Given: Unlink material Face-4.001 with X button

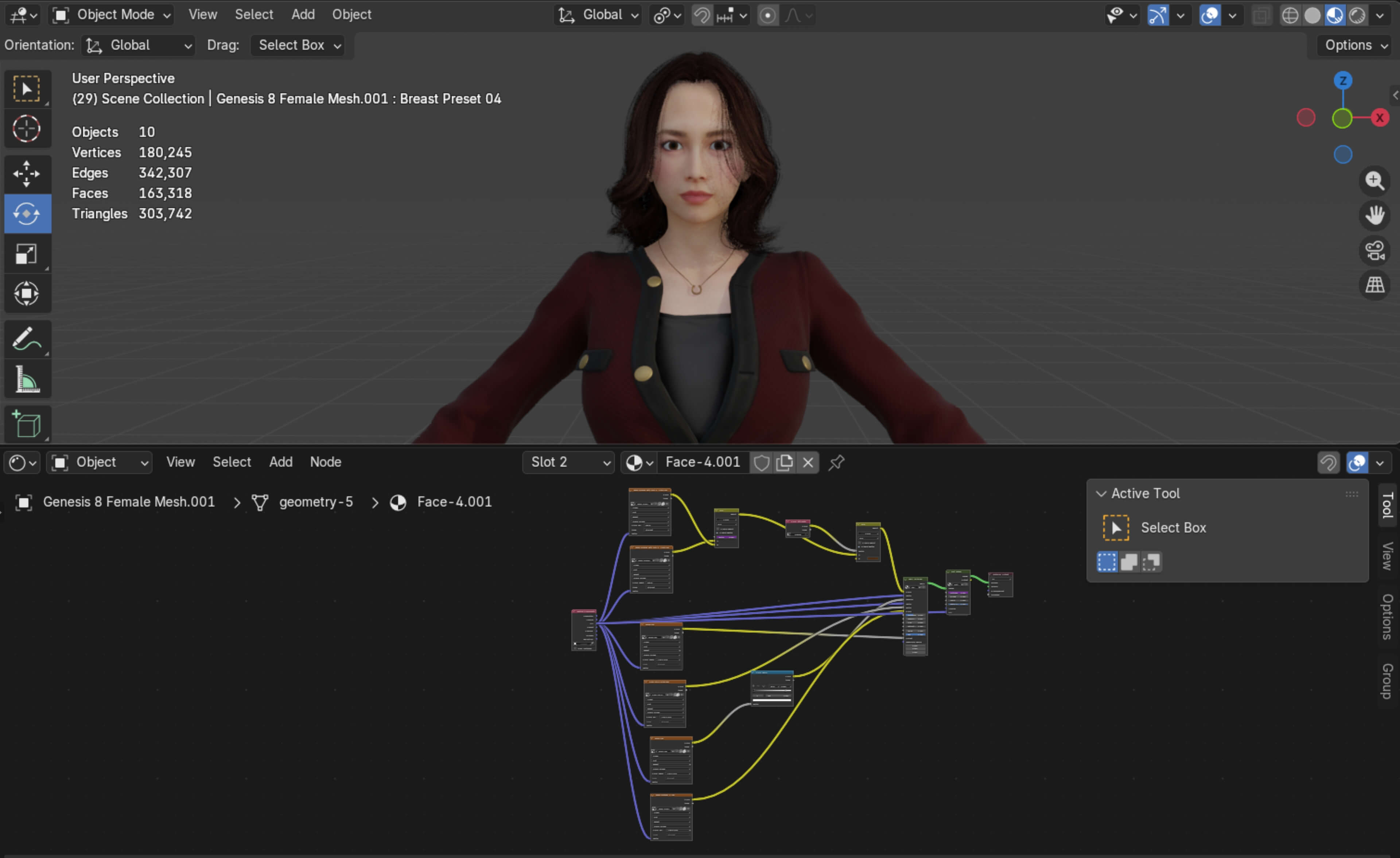Looking at the screenshot, I should [808, 462].
